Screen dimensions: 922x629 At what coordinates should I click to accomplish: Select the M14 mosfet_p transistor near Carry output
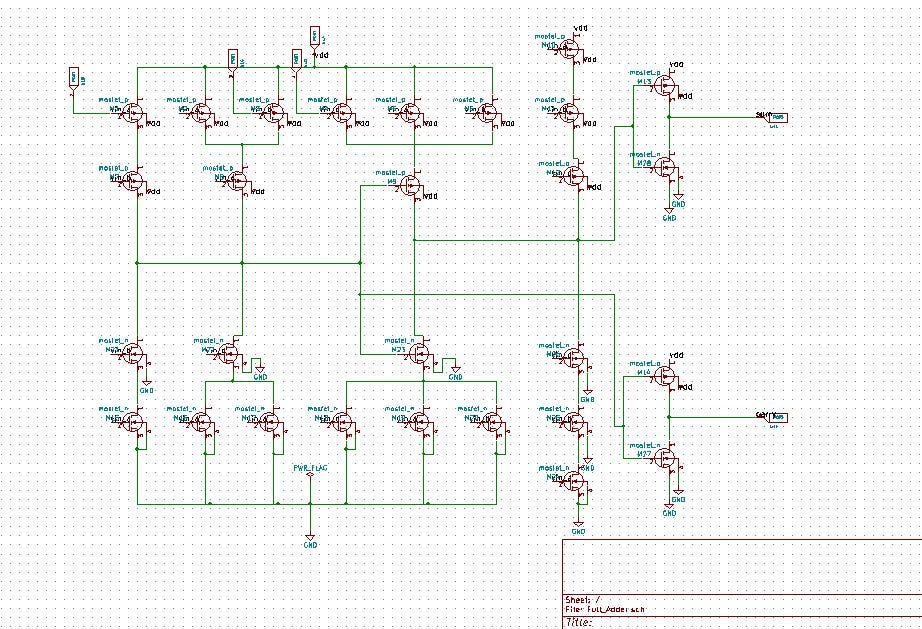tap(664, 376)
